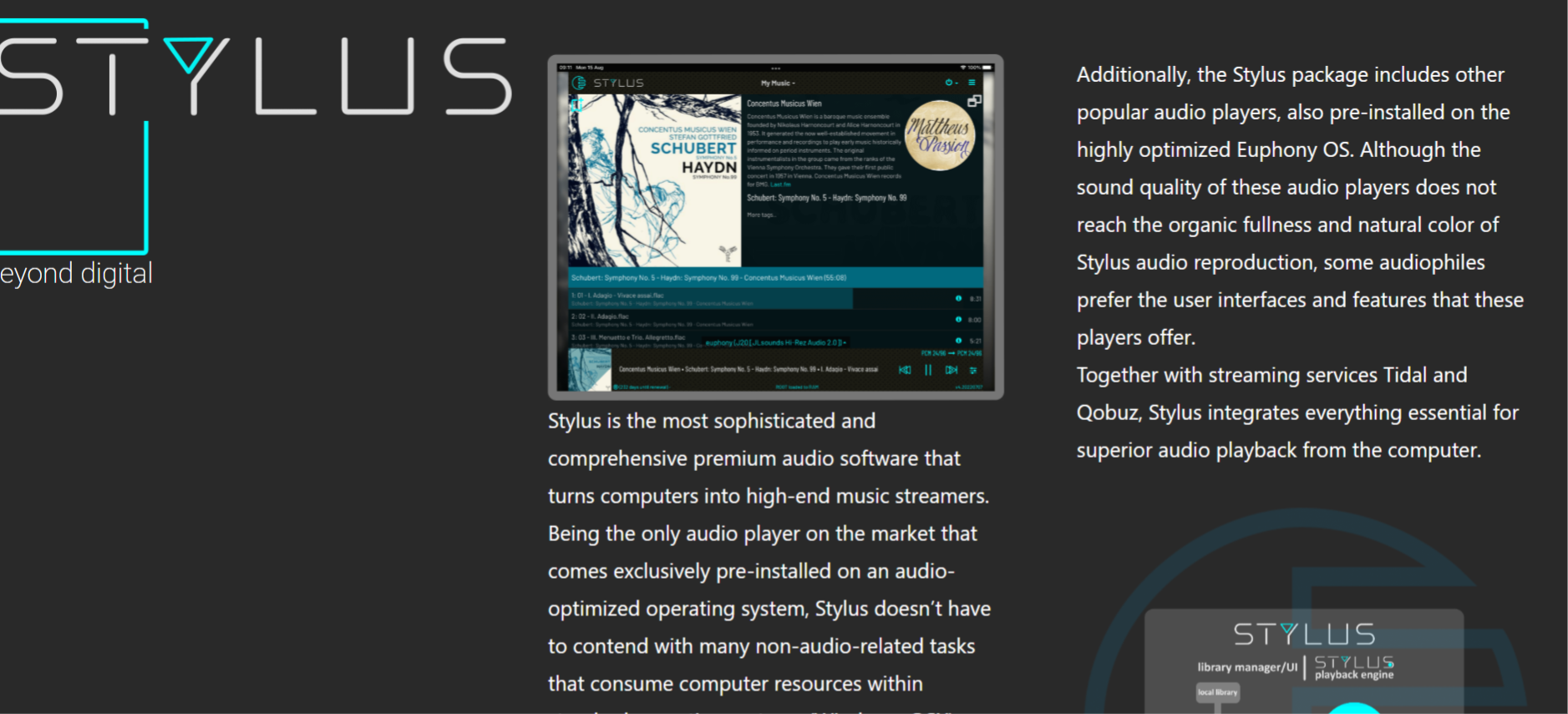Image resolution: width=1568 pixels, height=714 pixels.
Task: Click the now-playing album thumbnail in the player bar
Action: click(x=590, y=369)
